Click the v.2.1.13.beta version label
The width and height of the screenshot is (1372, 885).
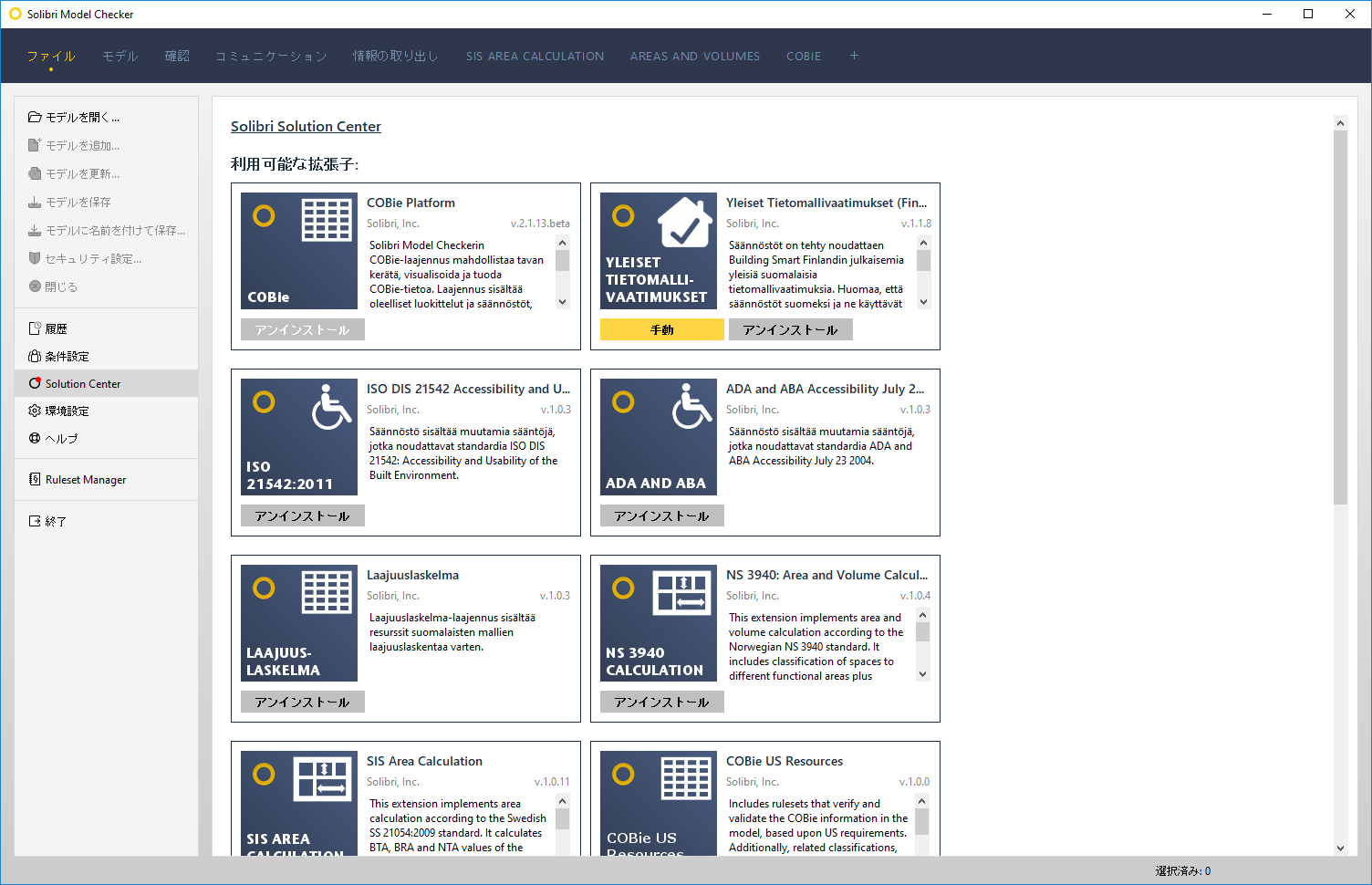[x=540, y=224]
